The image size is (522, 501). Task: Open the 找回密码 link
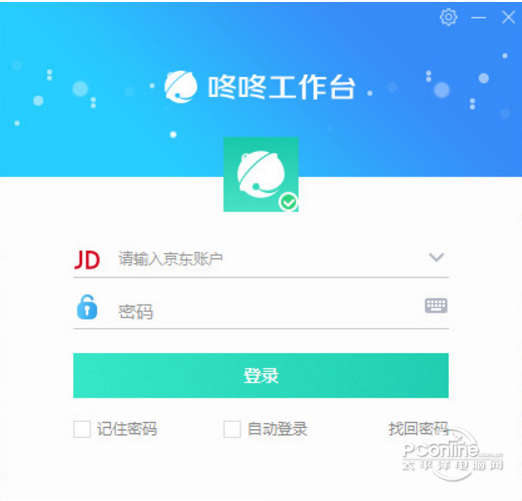(418, 429)
